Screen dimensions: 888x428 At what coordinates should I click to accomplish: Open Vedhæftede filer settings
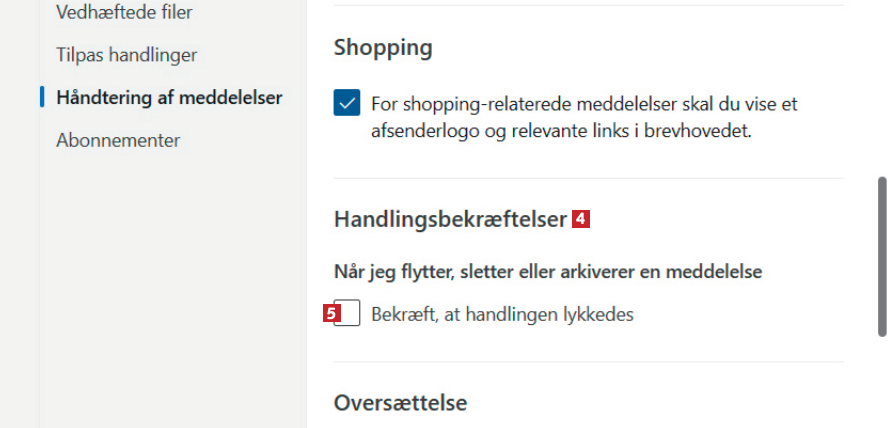124,12
